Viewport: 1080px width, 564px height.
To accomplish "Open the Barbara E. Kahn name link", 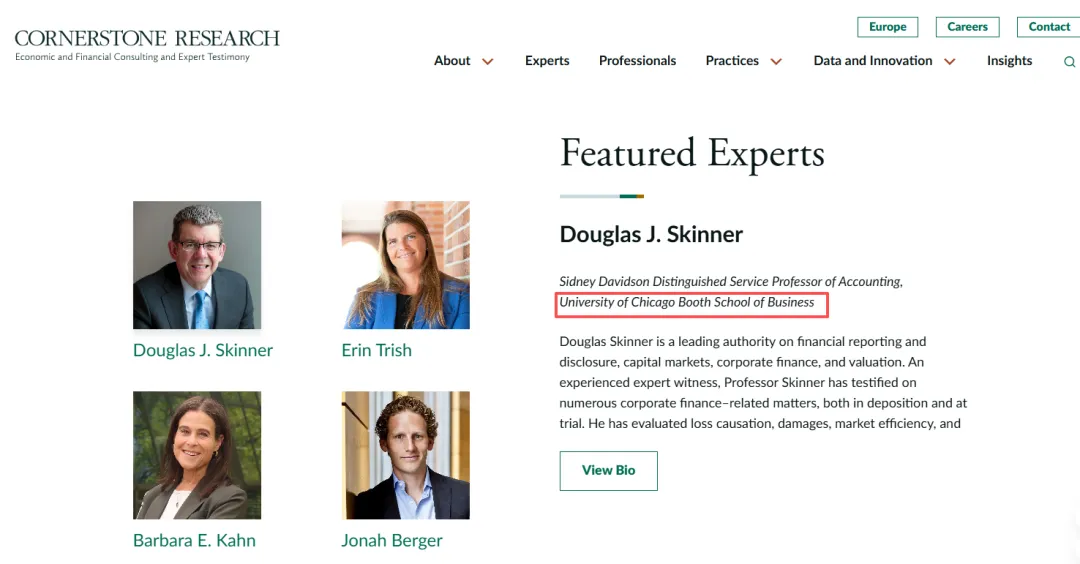I will pos(194,541).
